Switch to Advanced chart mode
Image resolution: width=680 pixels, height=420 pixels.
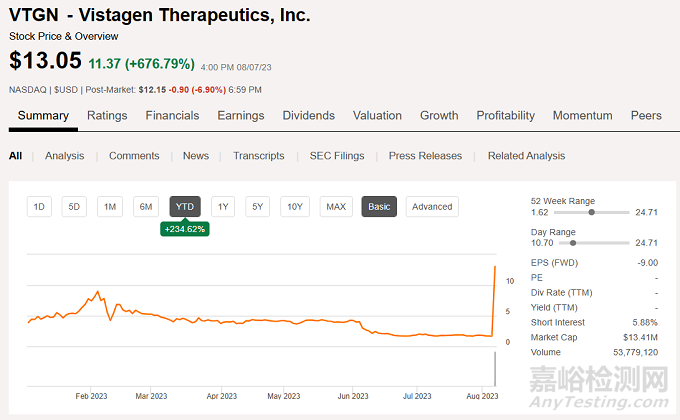432,207
